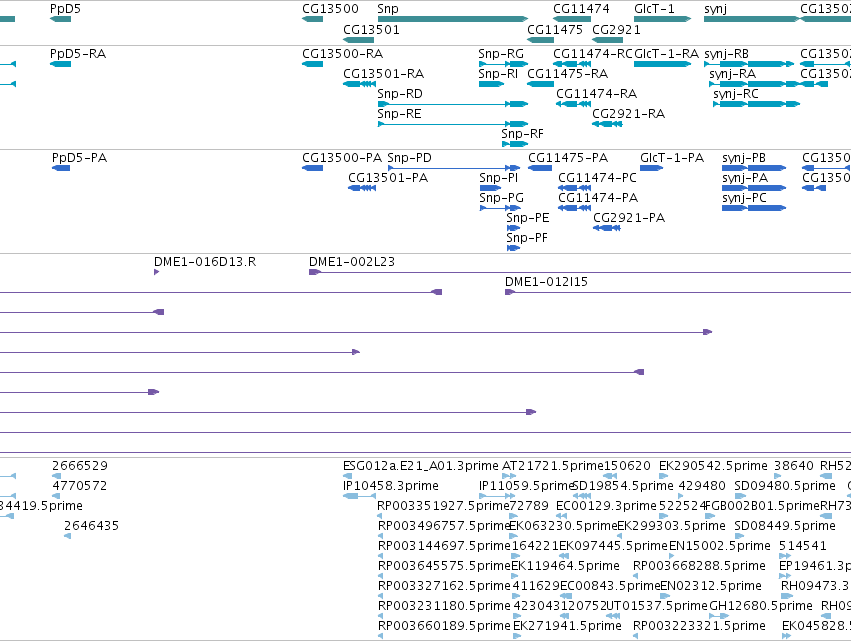851x641 pixels.
Task: Open the CG11474-PC protein label
Action: pyautogui.click(x=597, y=178)
